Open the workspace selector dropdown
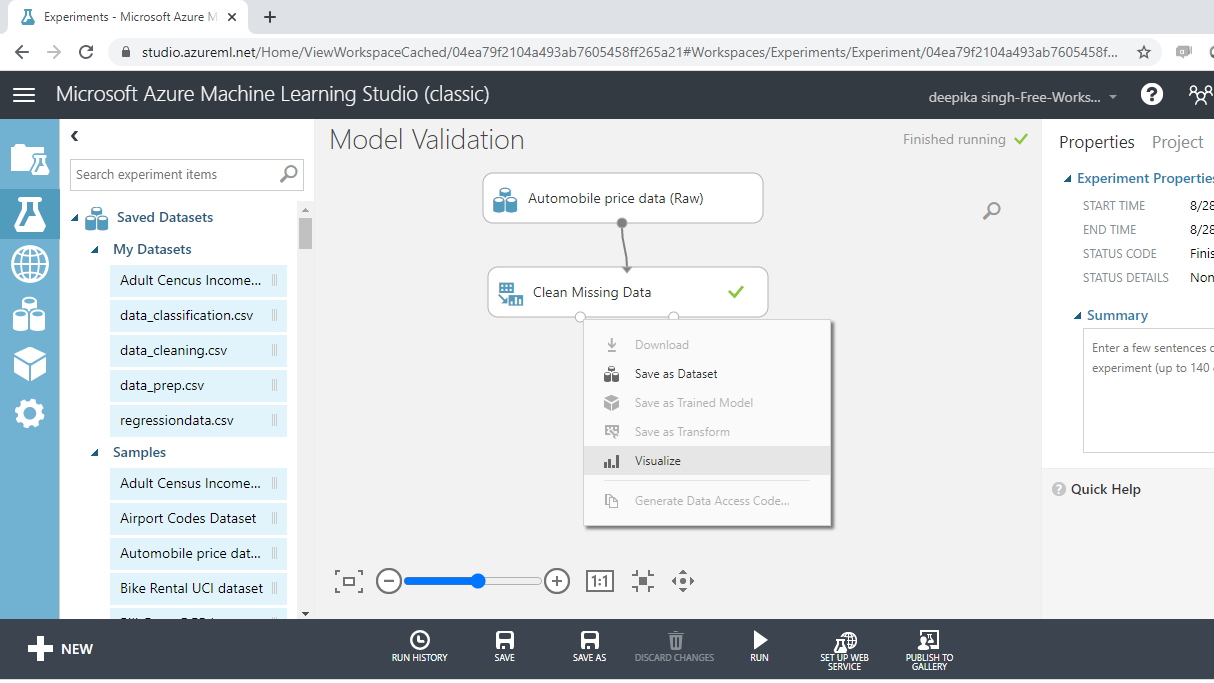Screen dimensions: 1214x683 click(1023, 97)
